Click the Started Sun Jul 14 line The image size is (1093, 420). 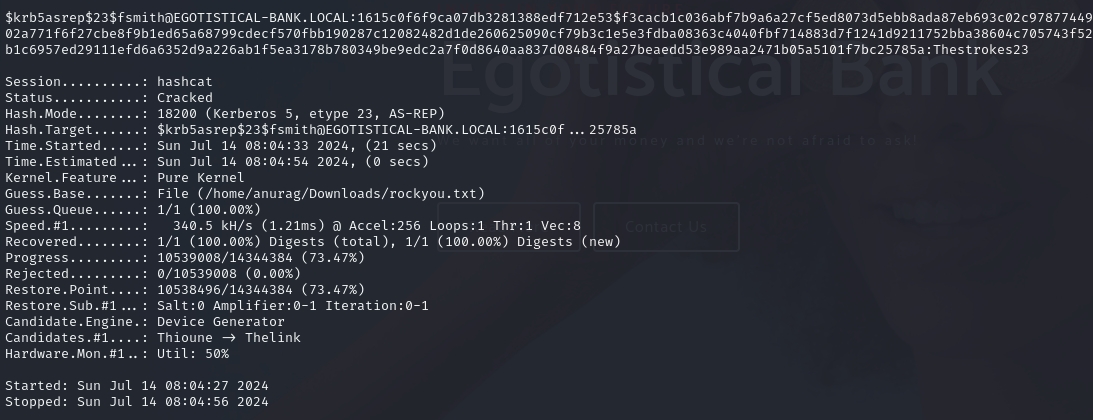click(137, 386)
